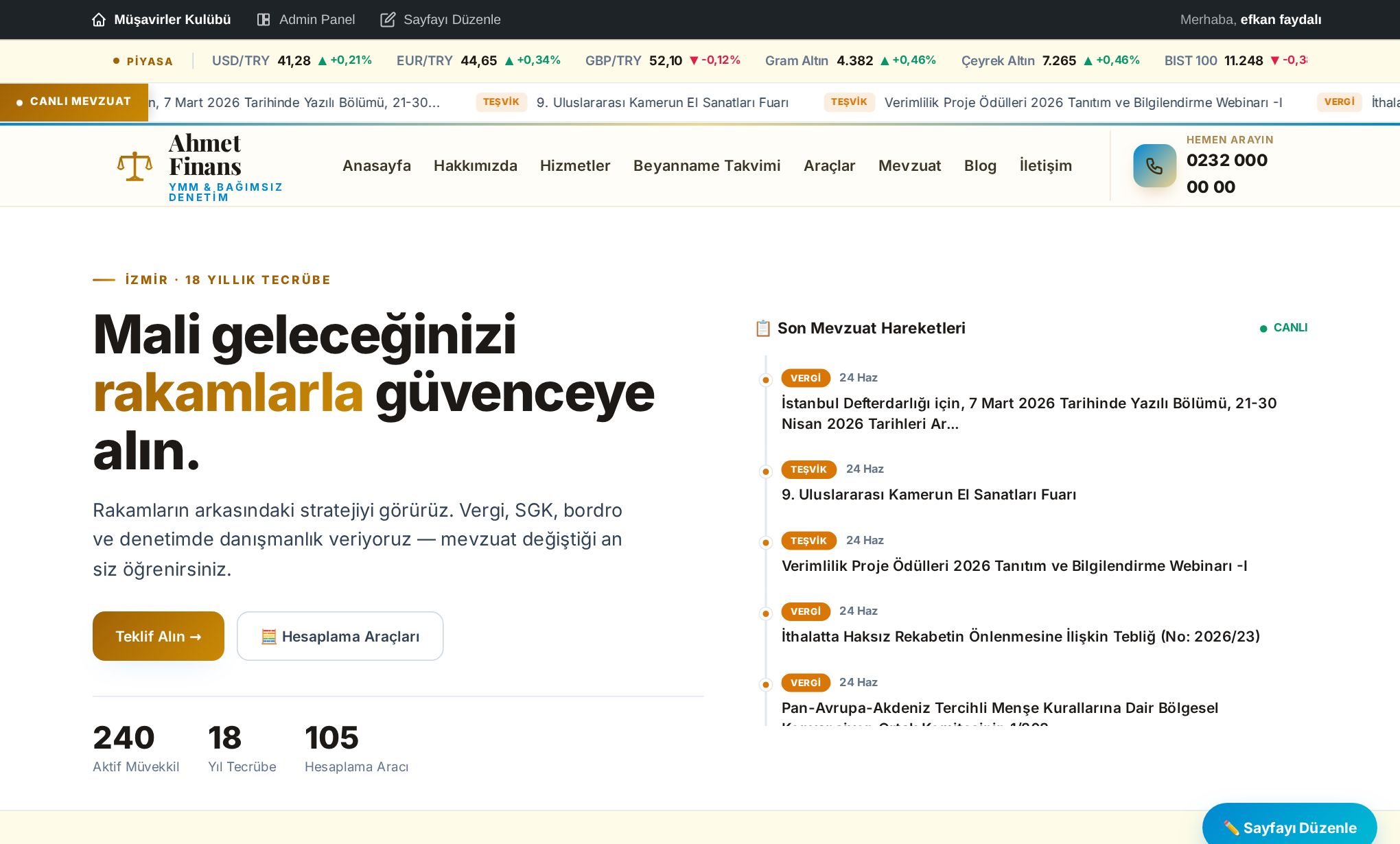Open the Araçlar menu item
This screenshot has width=1400, height=844.
830,166
